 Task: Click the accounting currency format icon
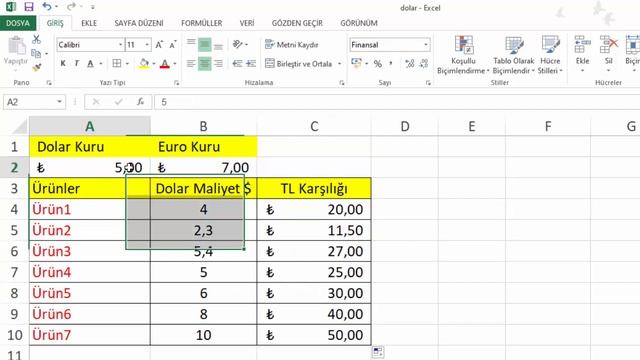click(x=356, y=64)
